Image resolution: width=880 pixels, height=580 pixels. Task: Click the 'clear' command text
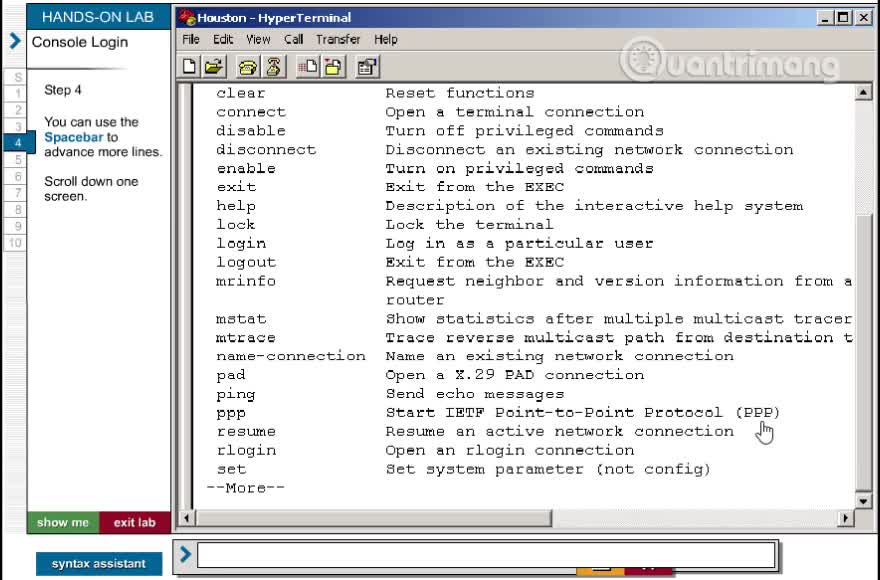[x=241, y=93]
